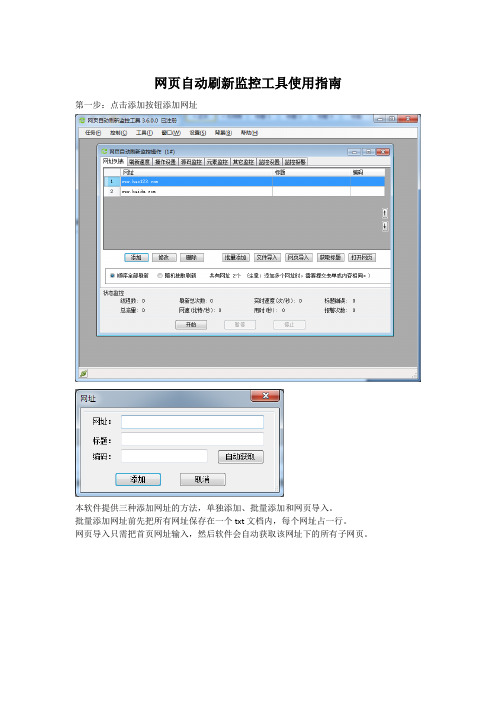
Task: Click the 网页导入 button
Action: 299,257
